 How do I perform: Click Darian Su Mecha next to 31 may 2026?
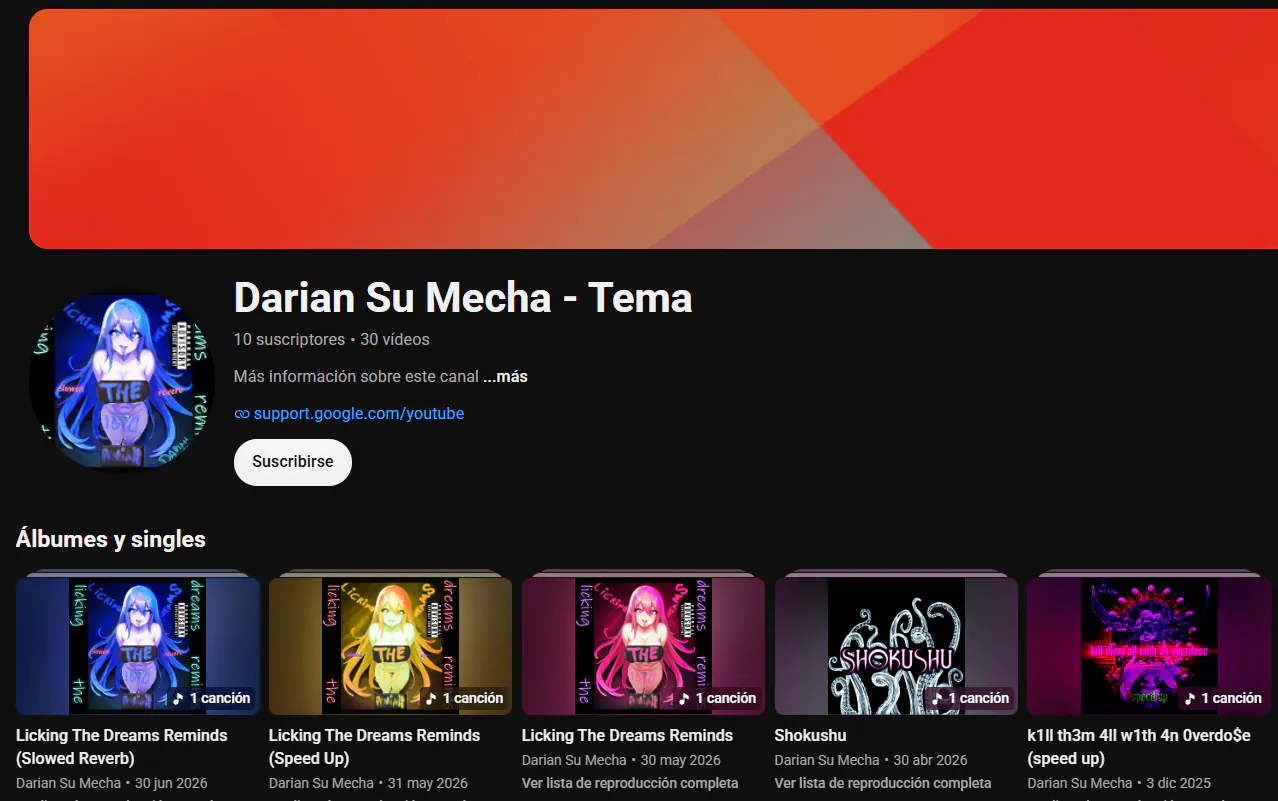click(x=321, y=783)
